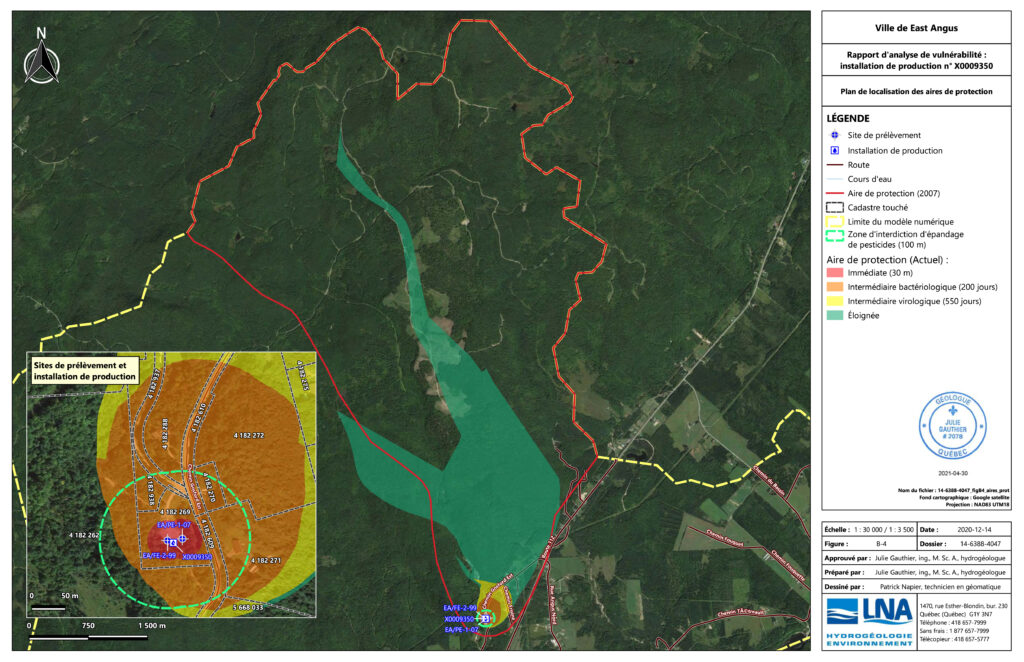Click the red 'Aire de protection (2007)' legend line
The height and width of the screenshot is (662, 1024).
tap(835, 193)
